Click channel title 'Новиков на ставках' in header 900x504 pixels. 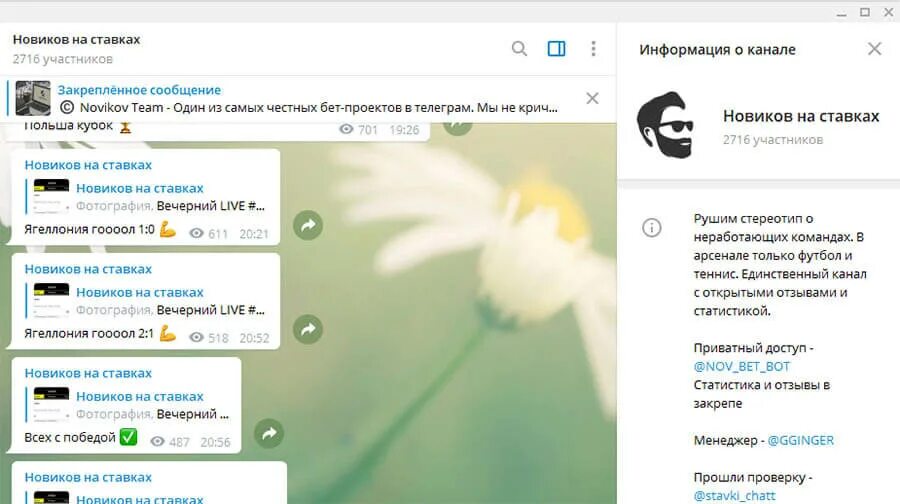pyautogui.click(x=76, y=40)
